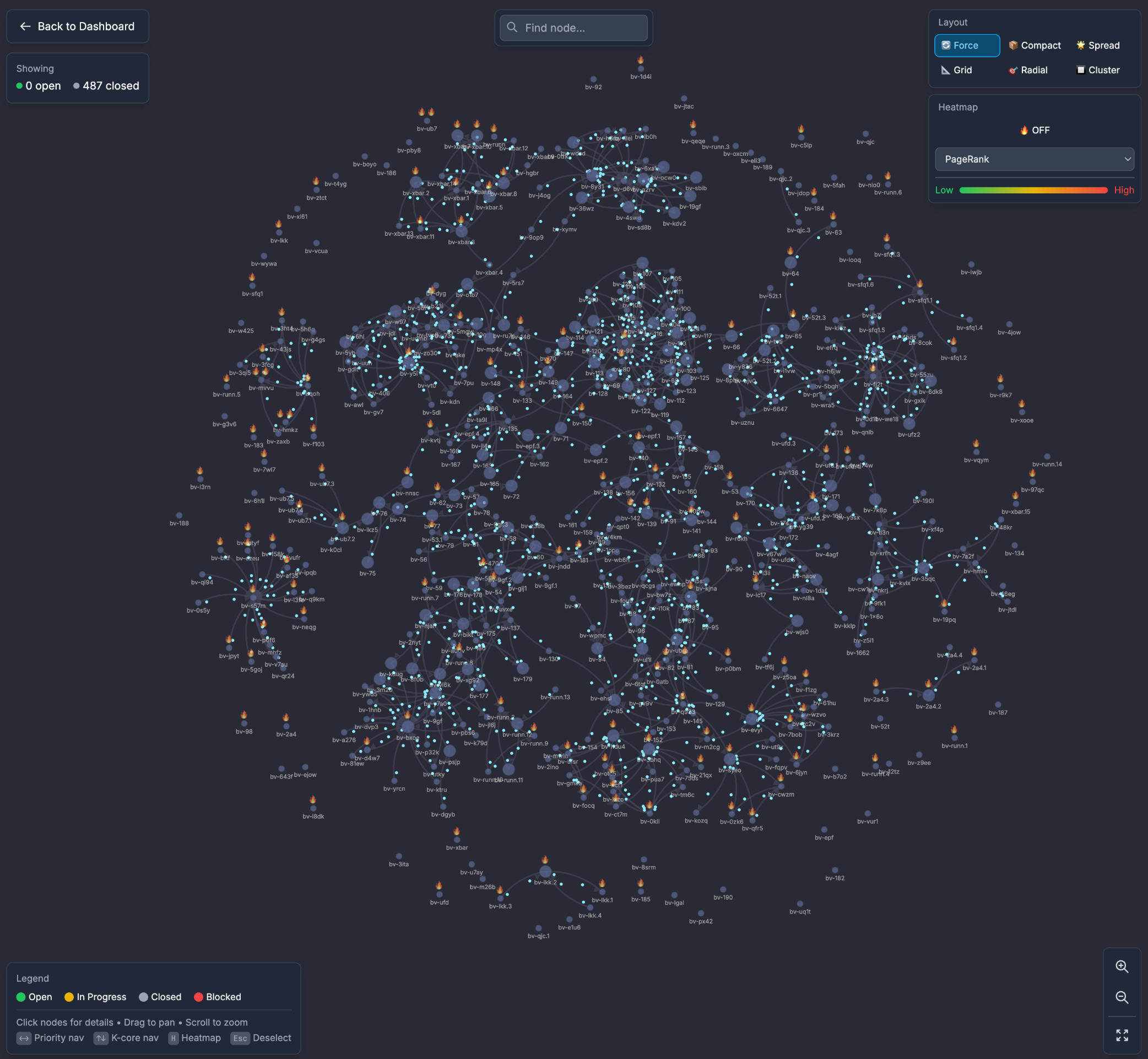This screenshot has width=1148, height=1059.
Task: Click the 487 closed status filter
Action: [106, 86]
